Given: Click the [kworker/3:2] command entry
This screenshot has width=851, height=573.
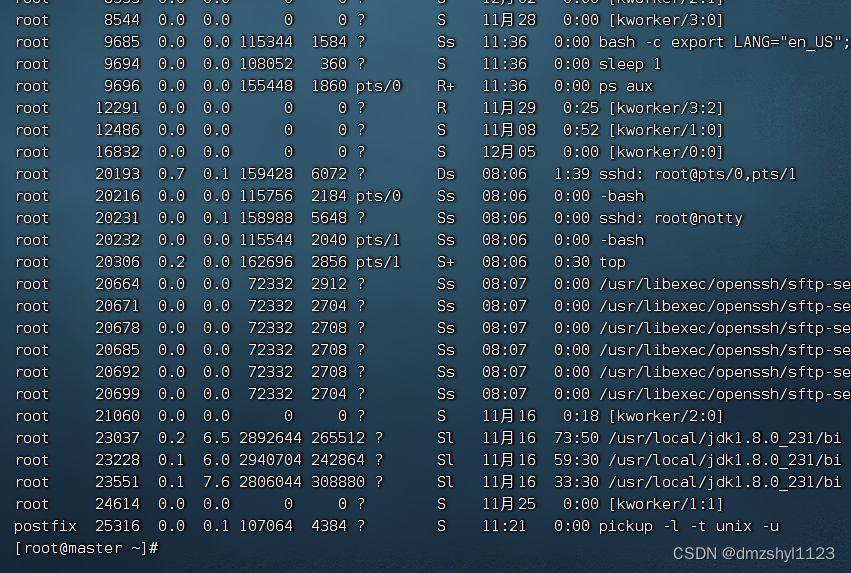Looking at the screenshot, I should (665, 108).
